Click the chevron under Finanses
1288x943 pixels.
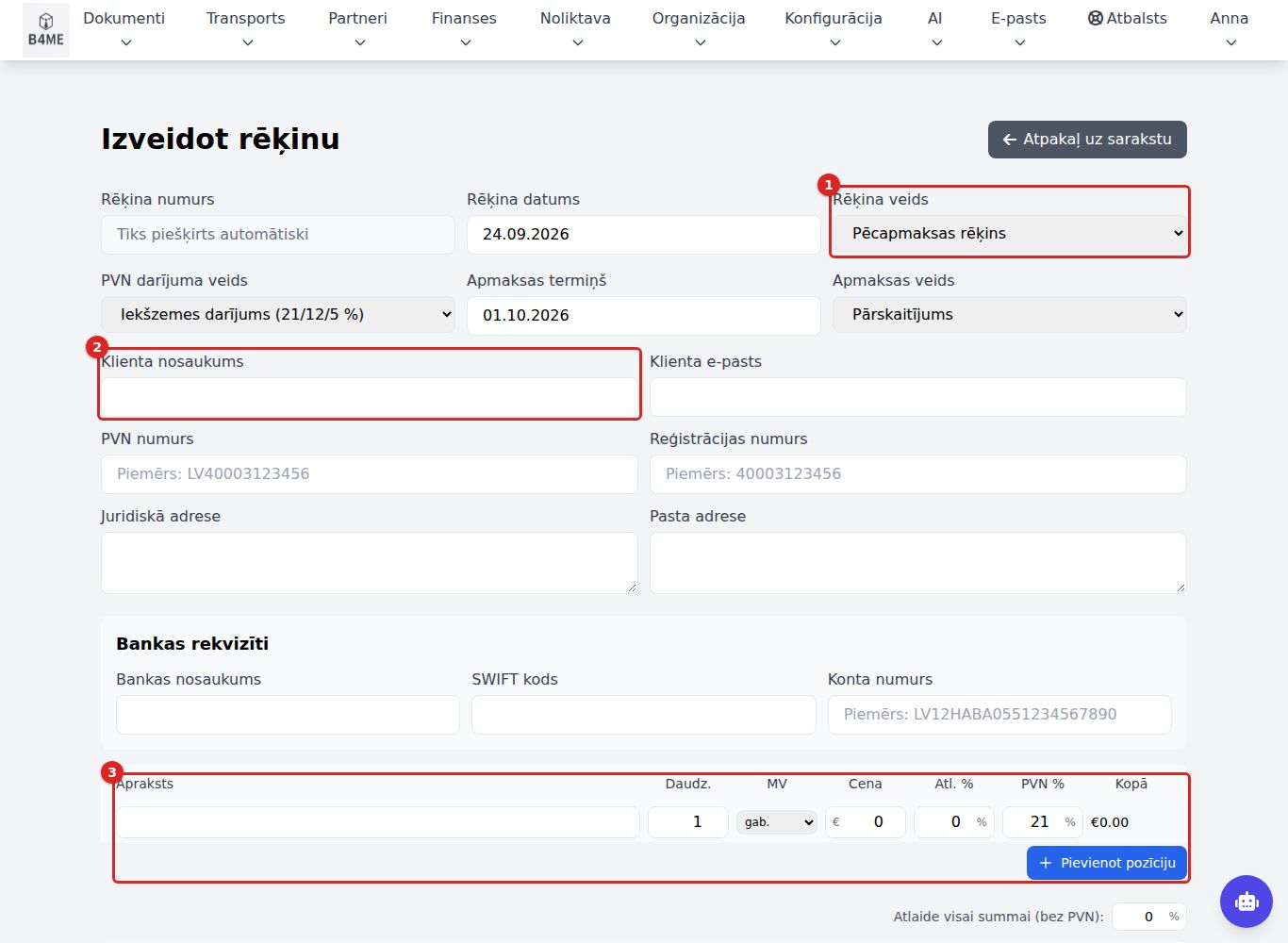coord(465,42)
